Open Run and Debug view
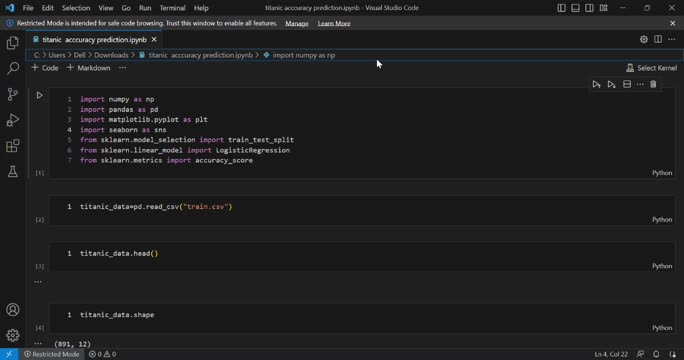The height and width of the screenshot is (360, 684). pos(13,120)
